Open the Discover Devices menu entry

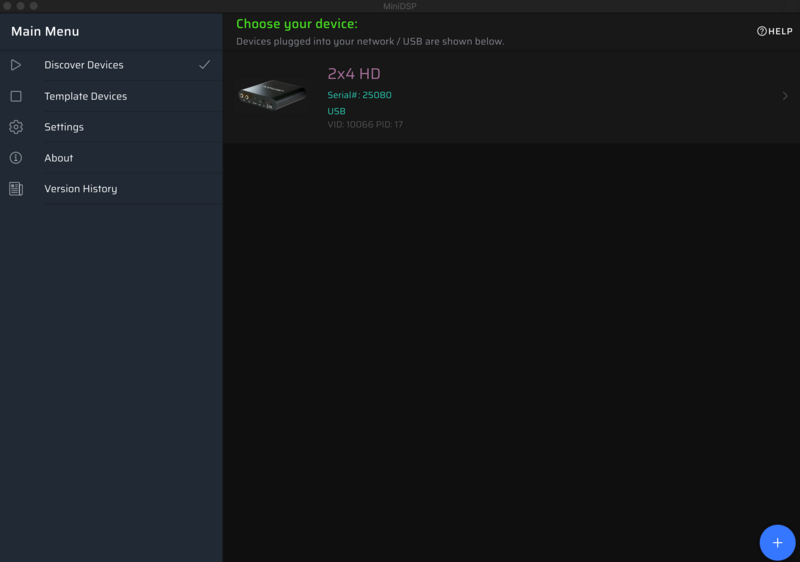tap(84, 65)
